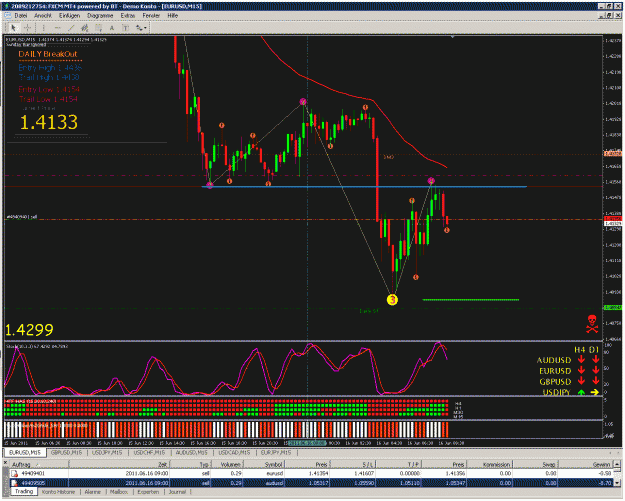The width and height of the screenshot is (625, 501).
Task: Click the USDJPY green up arrow
Action: (582, 392)
